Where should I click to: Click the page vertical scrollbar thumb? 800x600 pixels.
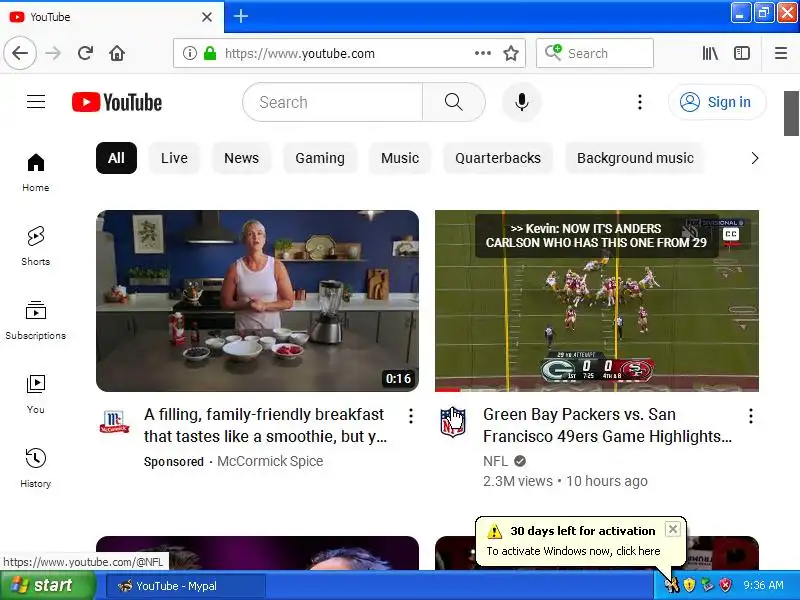pyautogui.click(x=791, y=113)
